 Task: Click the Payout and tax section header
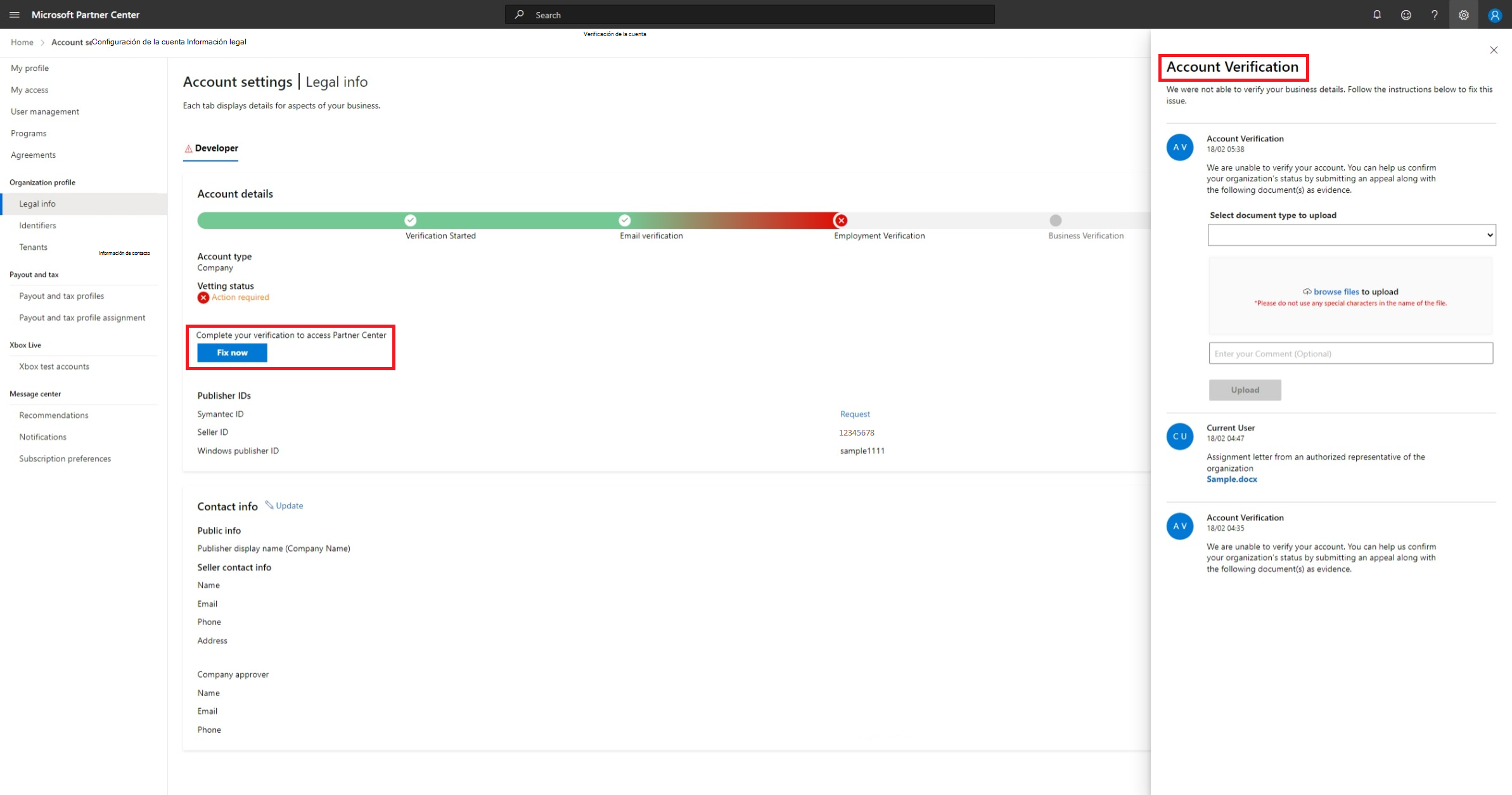[34, 275]
